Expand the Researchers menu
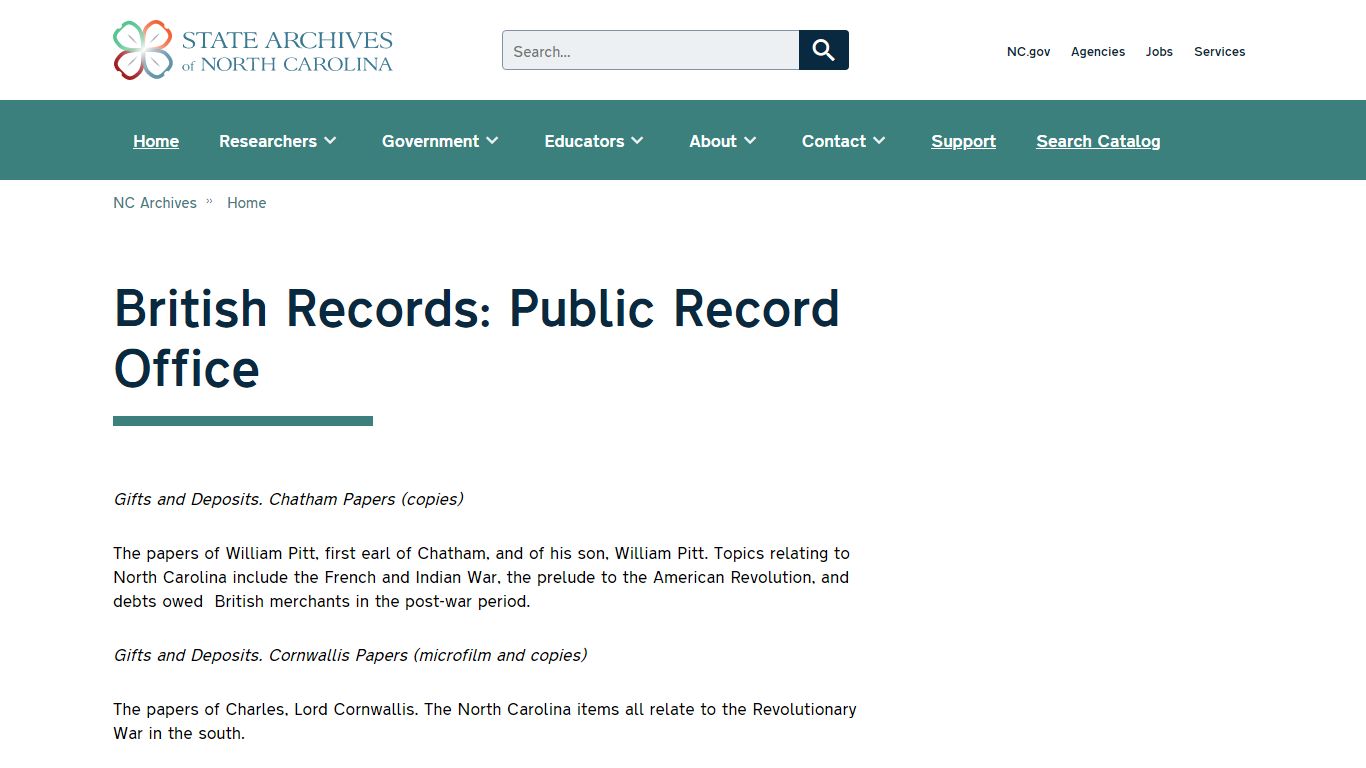The height and width of the screenshot is (768, 1366). (278, 141)
